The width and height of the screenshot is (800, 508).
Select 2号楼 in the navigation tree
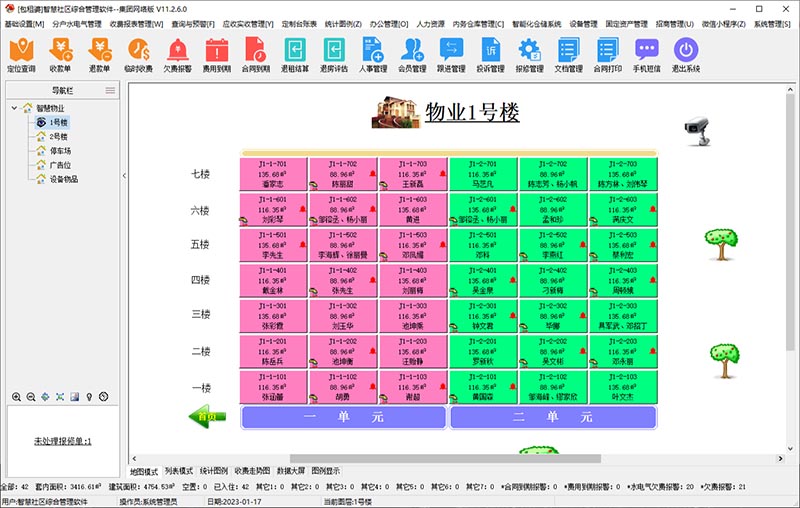point(59,136)
